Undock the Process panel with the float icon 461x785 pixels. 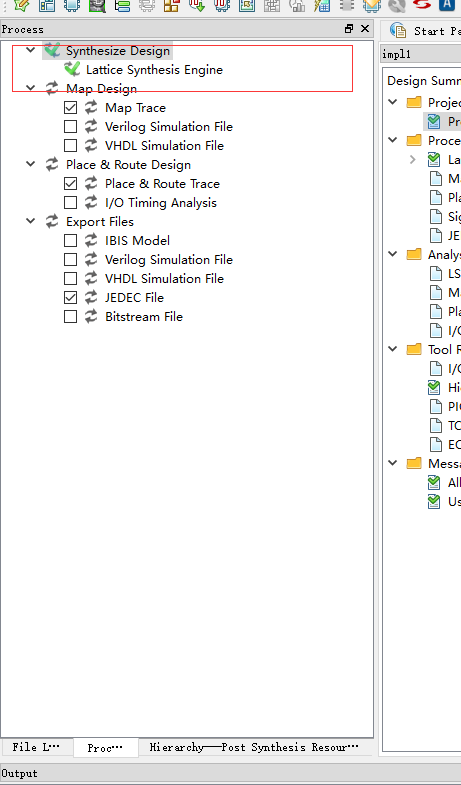(349, 29)
